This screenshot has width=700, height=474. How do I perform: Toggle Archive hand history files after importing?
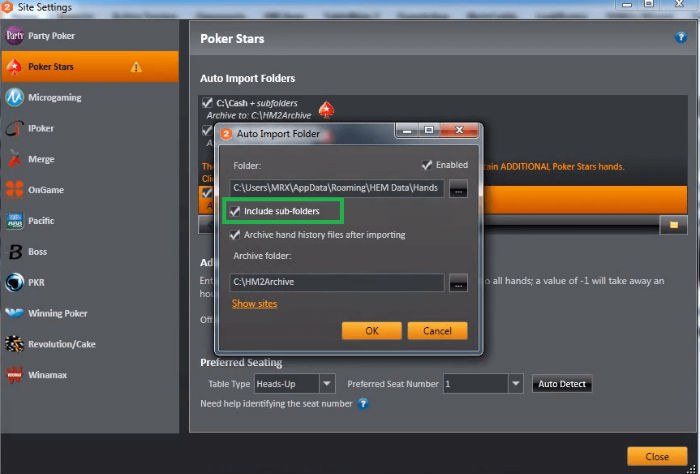(x=235, y=235)
